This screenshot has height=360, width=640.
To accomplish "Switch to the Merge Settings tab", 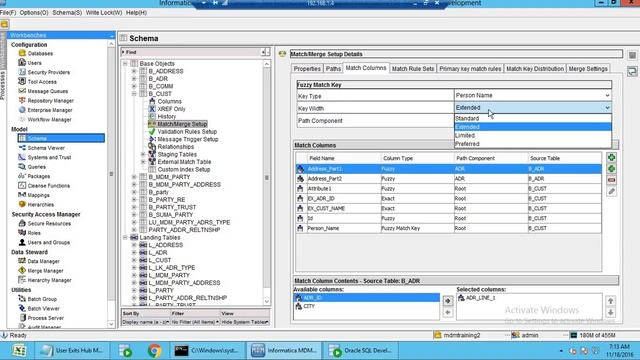I will click(588, 69).
